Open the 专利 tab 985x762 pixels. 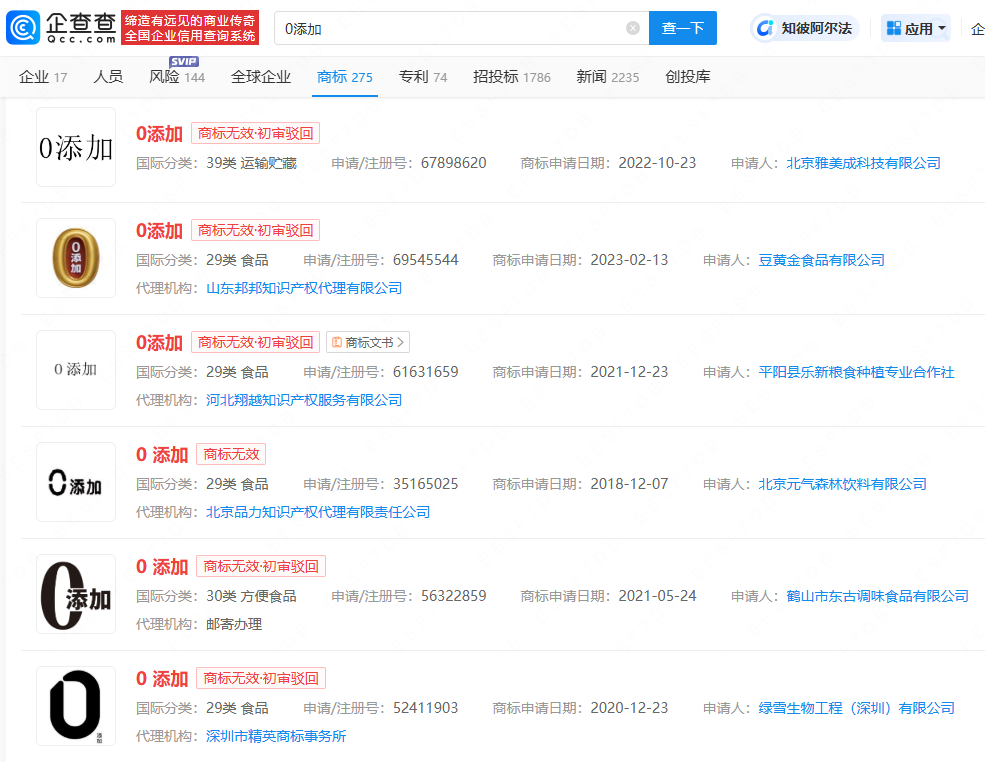click(x=423, y=77)
